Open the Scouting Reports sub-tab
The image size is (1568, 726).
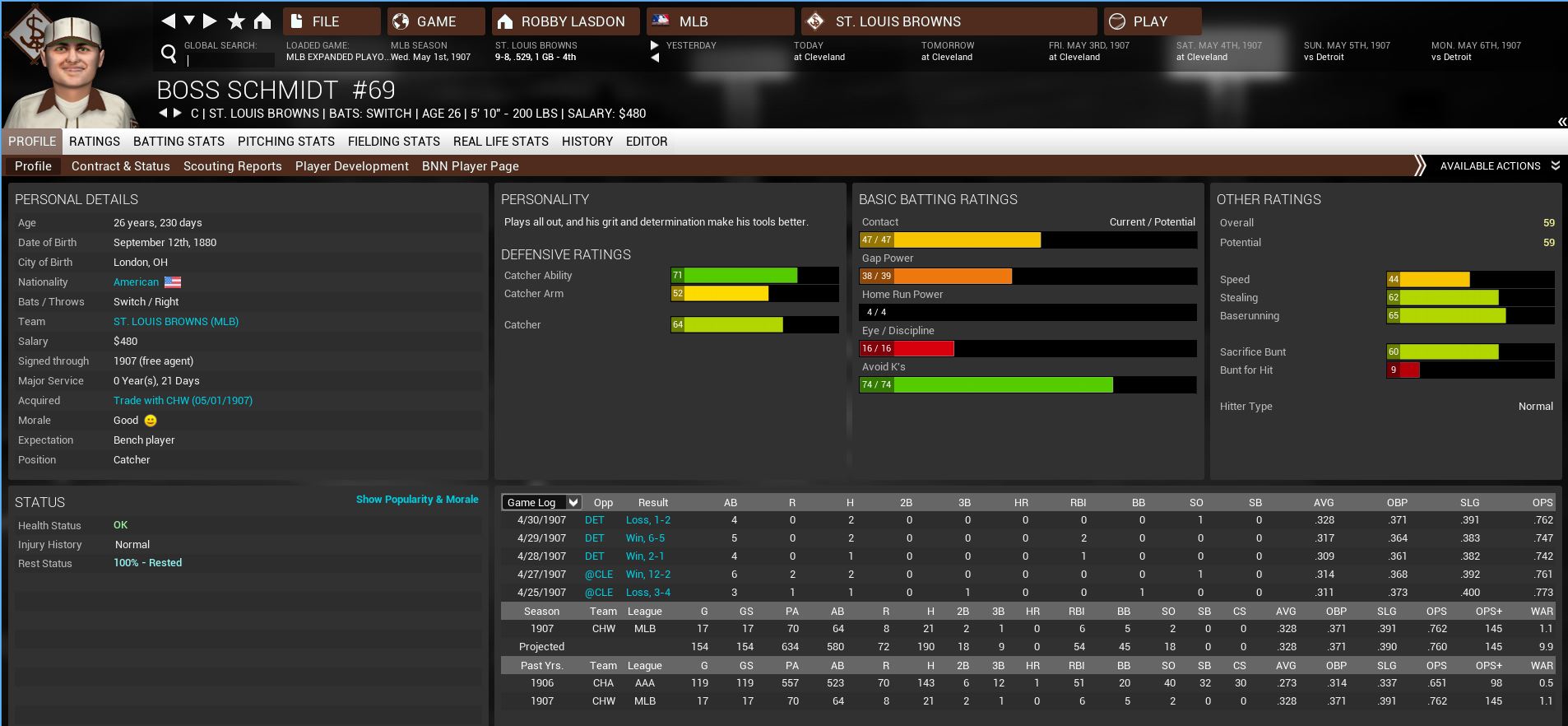click(x=233, y=166)
